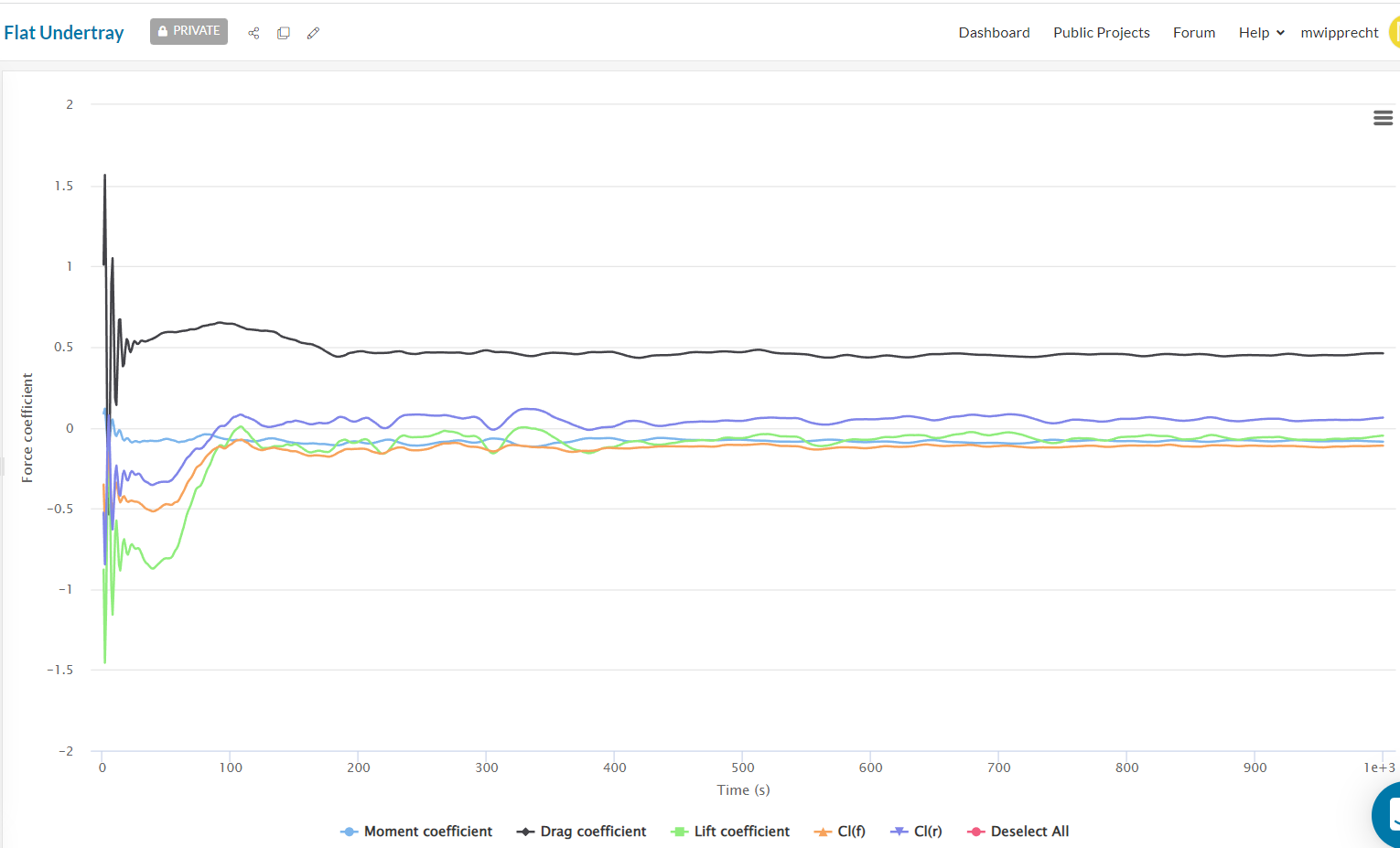Toggle Drag coefficient series visibility
Screen dimensions: 1400x848
click(x=582, y=832)
